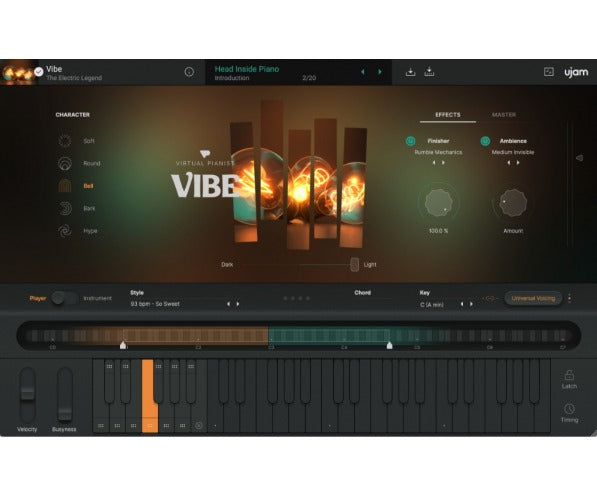Select next Style arrow
The width and height of the screenshot is (597, 497).
tap(238, 304)
